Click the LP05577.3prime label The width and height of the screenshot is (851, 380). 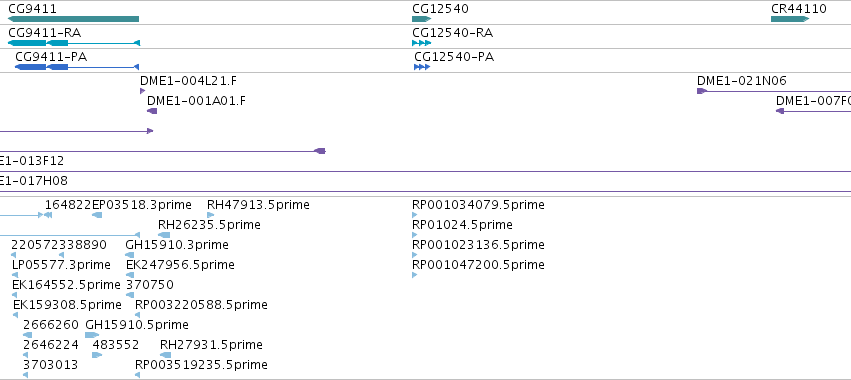click(61, 264)
